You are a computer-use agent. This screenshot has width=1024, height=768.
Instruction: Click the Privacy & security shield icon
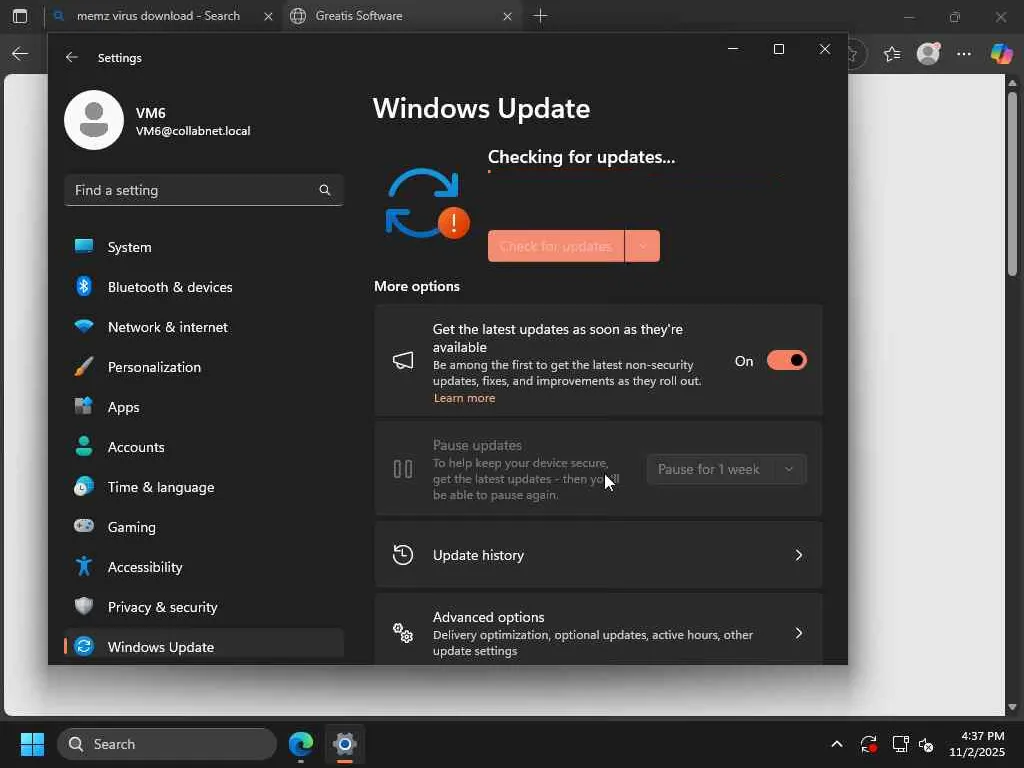point(84,606)
